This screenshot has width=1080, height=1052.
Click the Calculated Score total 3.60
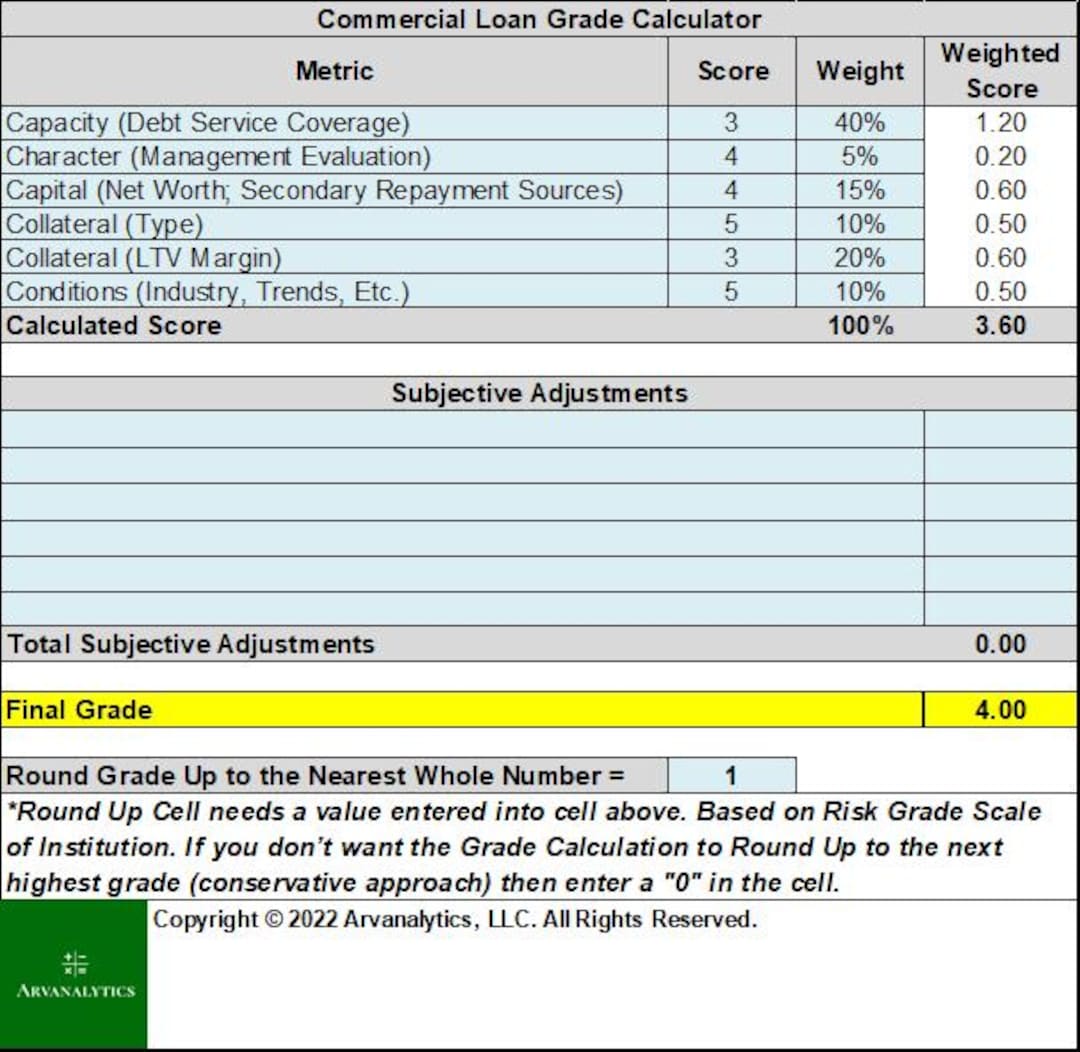pos(1001,325)
